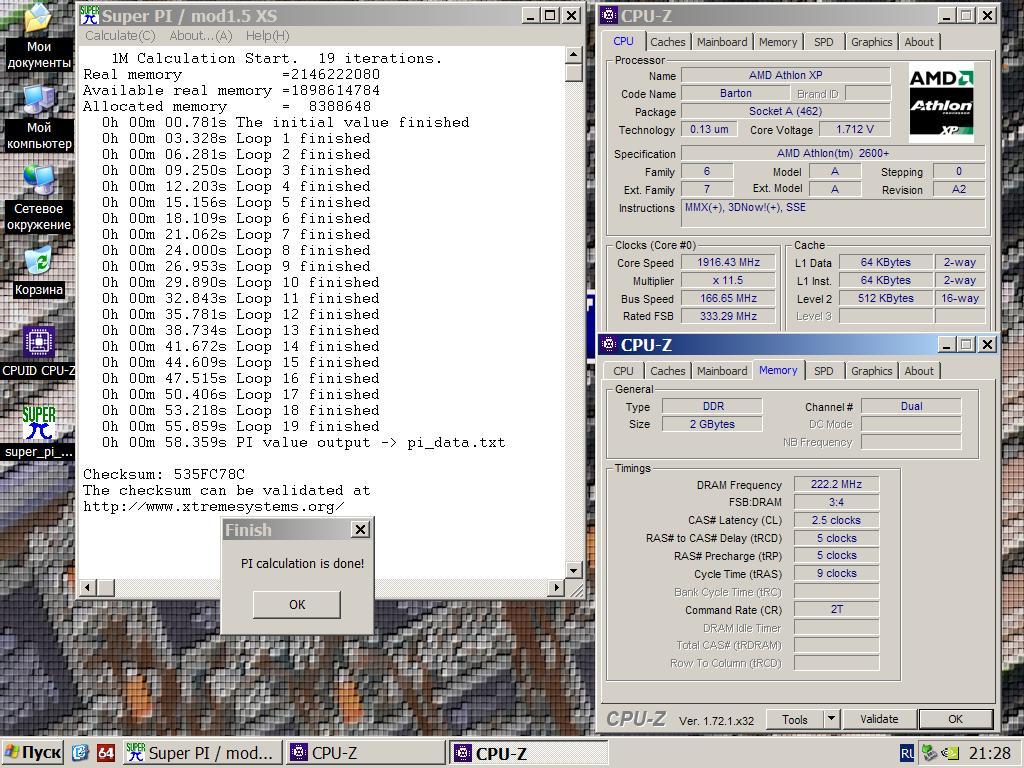Viewport: 1024px width, 768px height.
Task: Switch to first CPU-Z taskbar button
Action: pyautogui.click(x=364, y=752)
